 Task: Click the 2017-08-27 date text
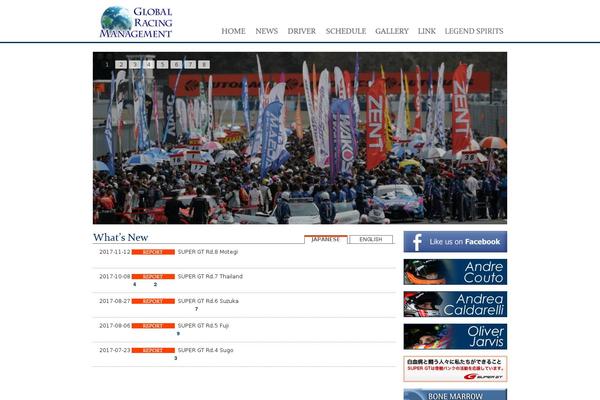pos(115,301)
